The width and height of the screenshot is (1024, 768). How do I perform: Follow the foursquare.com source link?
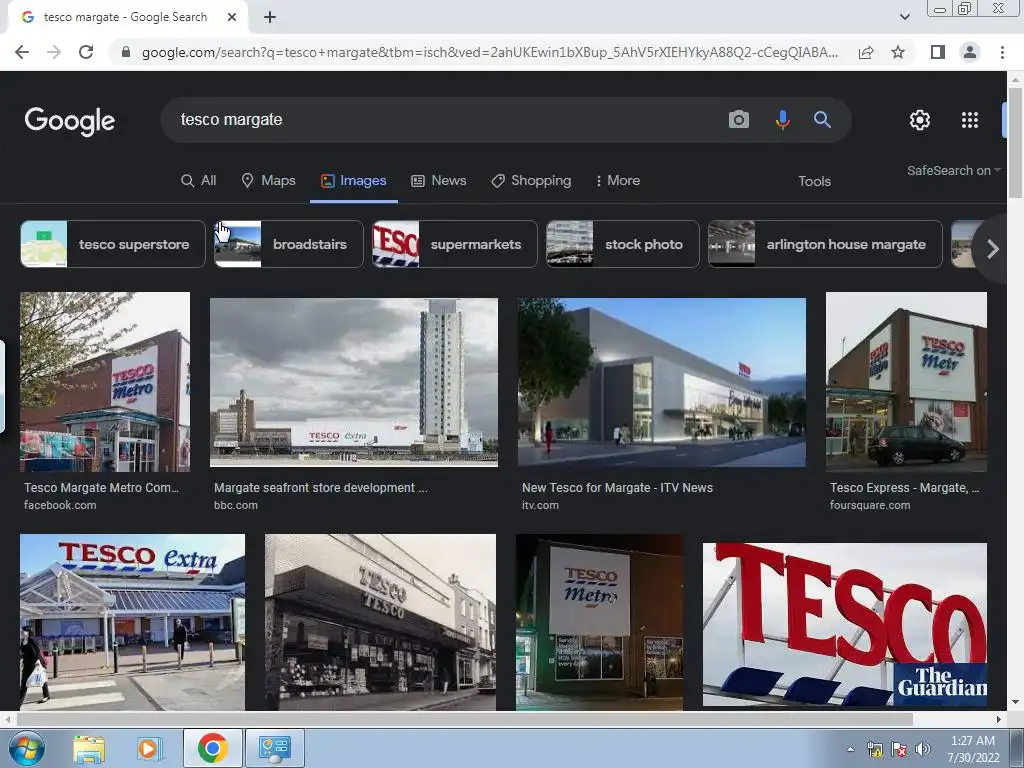pos(870,505)
